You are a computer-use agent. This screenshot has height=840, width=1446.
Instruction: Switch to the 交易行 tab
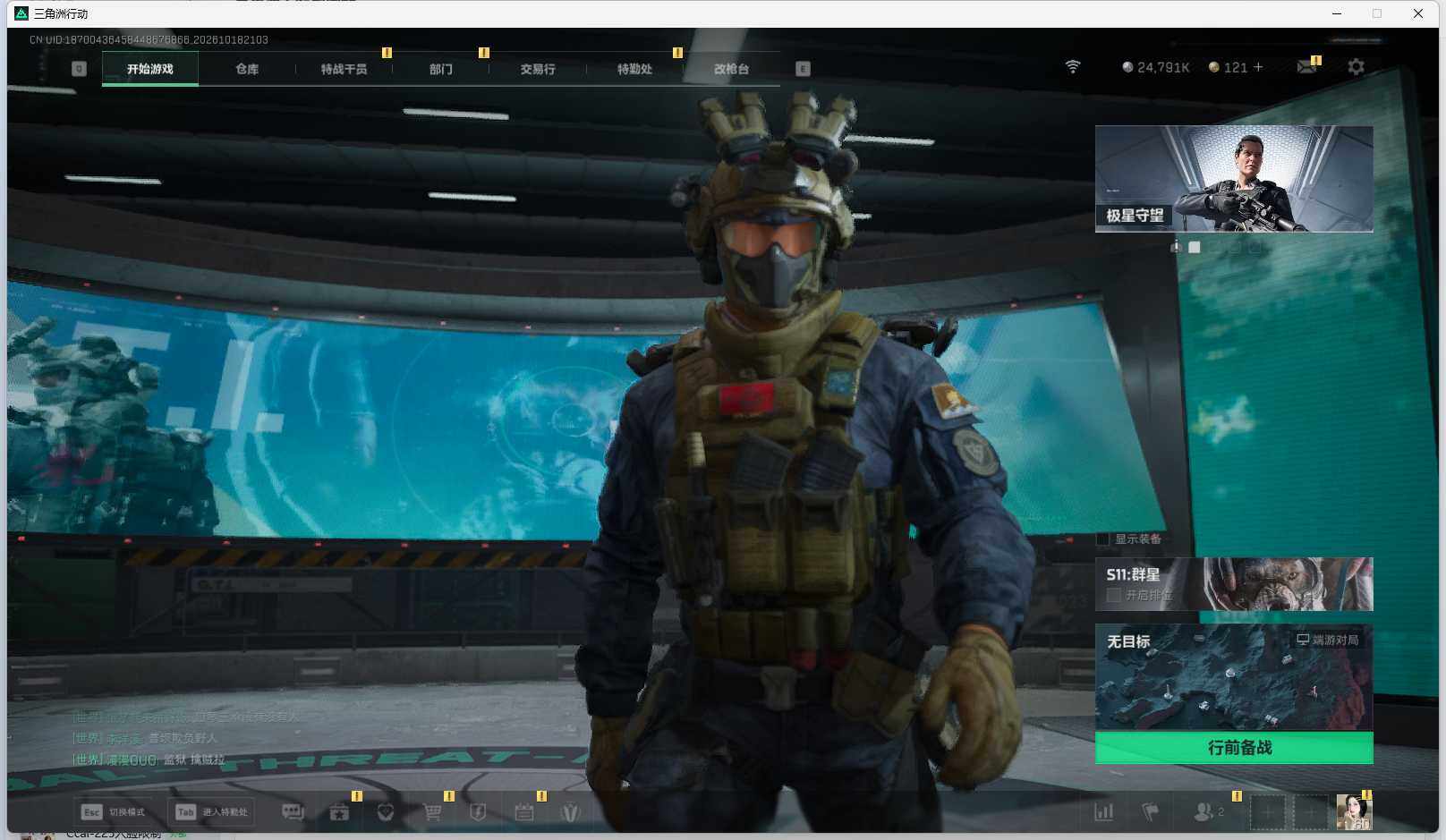[x=538, y=69]
